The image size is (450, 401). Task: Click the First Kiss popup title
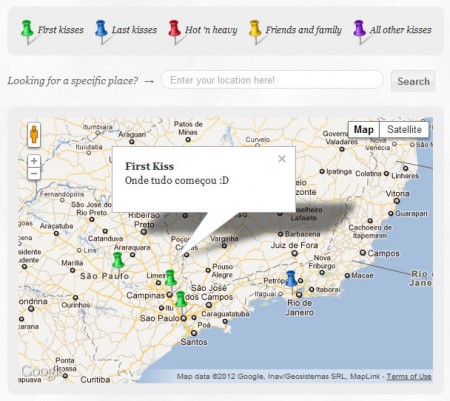[x=149, y=166]
